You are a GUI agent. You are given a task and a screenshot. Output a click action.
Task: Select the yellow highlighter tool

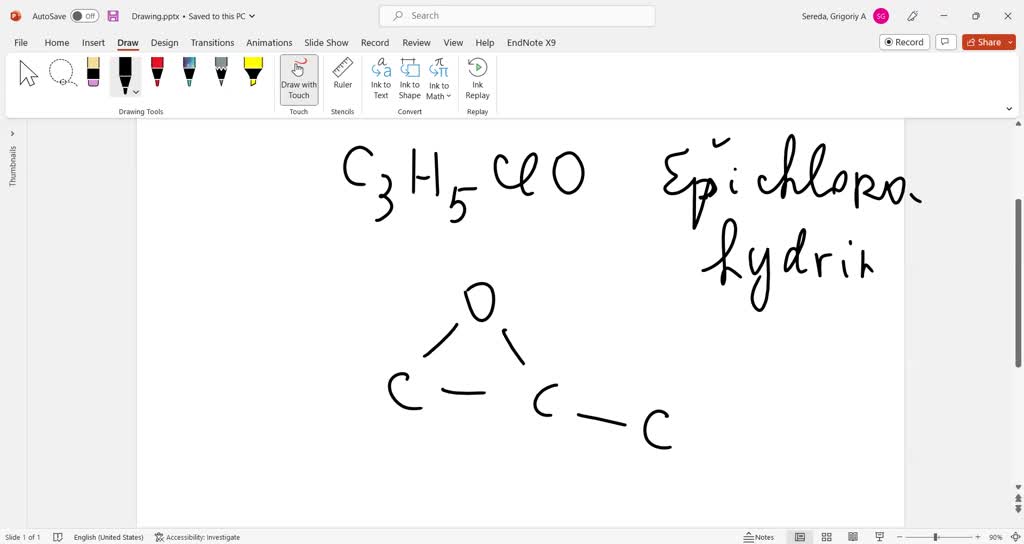(253, 72)
